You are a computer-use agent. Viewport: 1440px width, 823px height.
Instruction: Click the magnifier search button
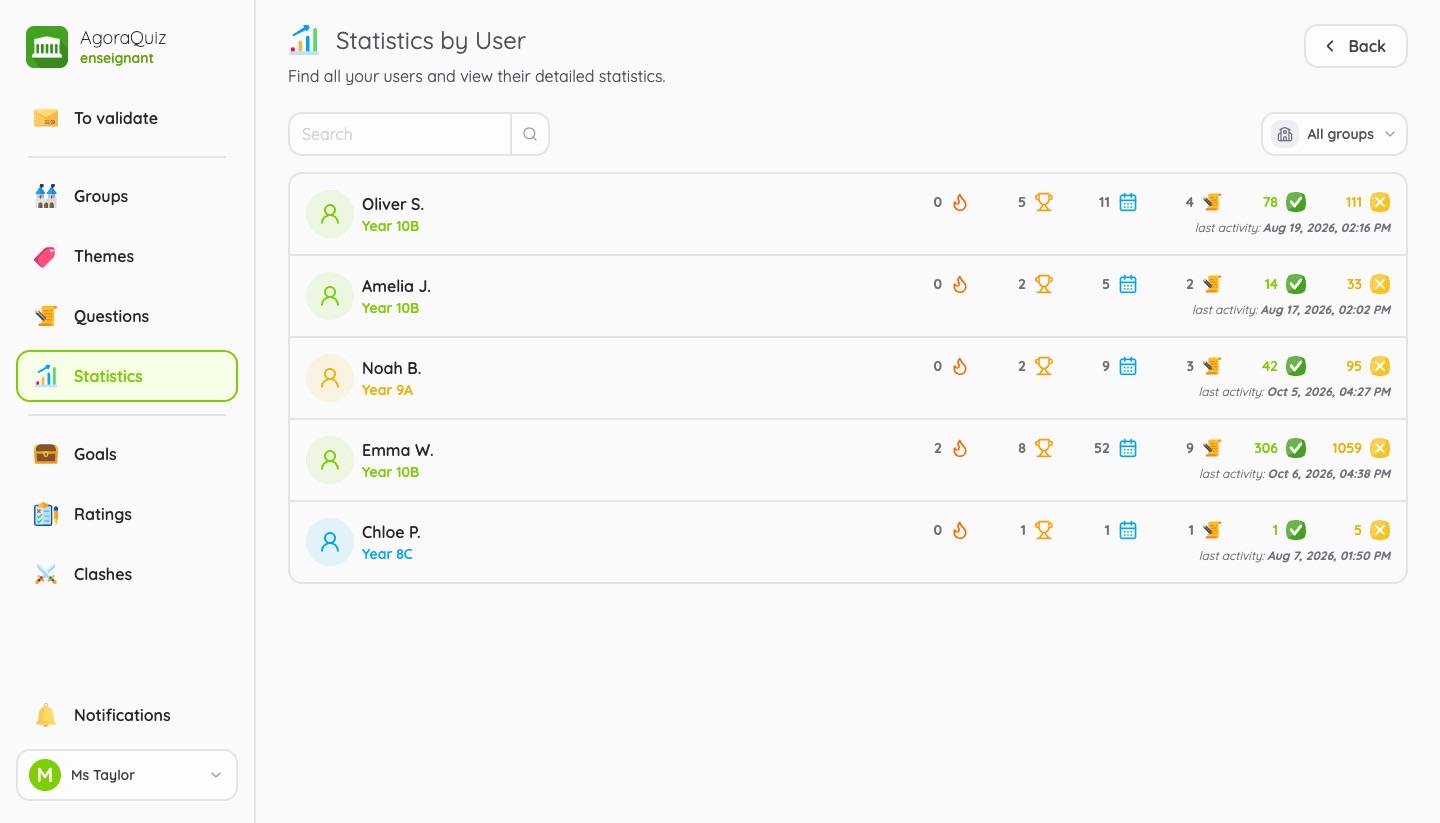(x=530, y=134)
